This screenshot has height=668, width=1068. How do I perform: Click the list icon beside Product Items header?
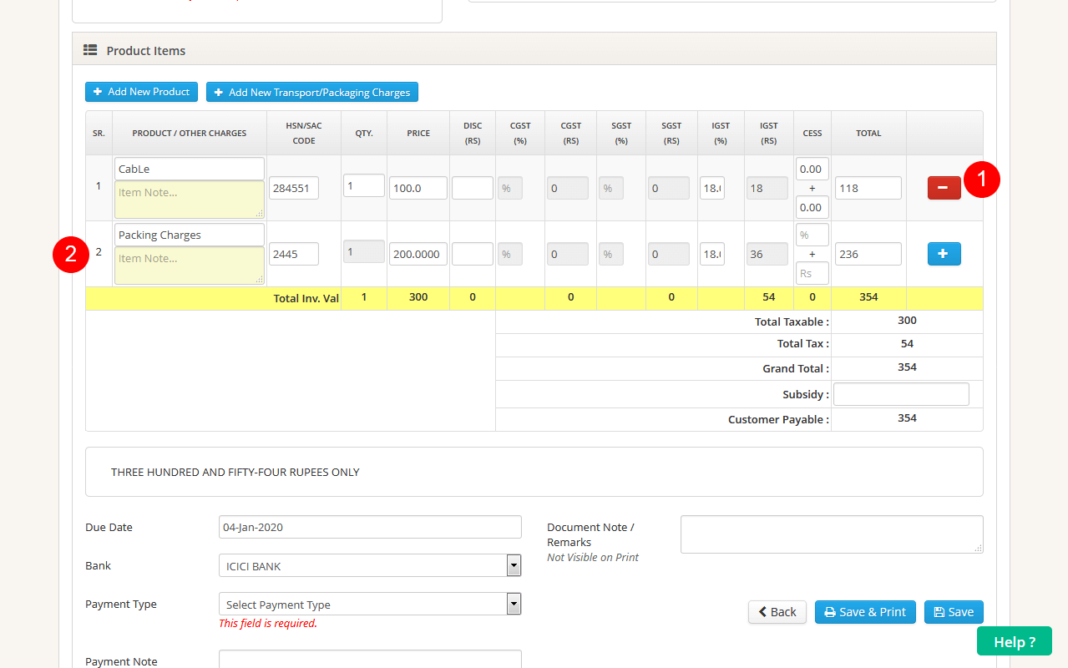pyautogui.click(x=90, y=50)
